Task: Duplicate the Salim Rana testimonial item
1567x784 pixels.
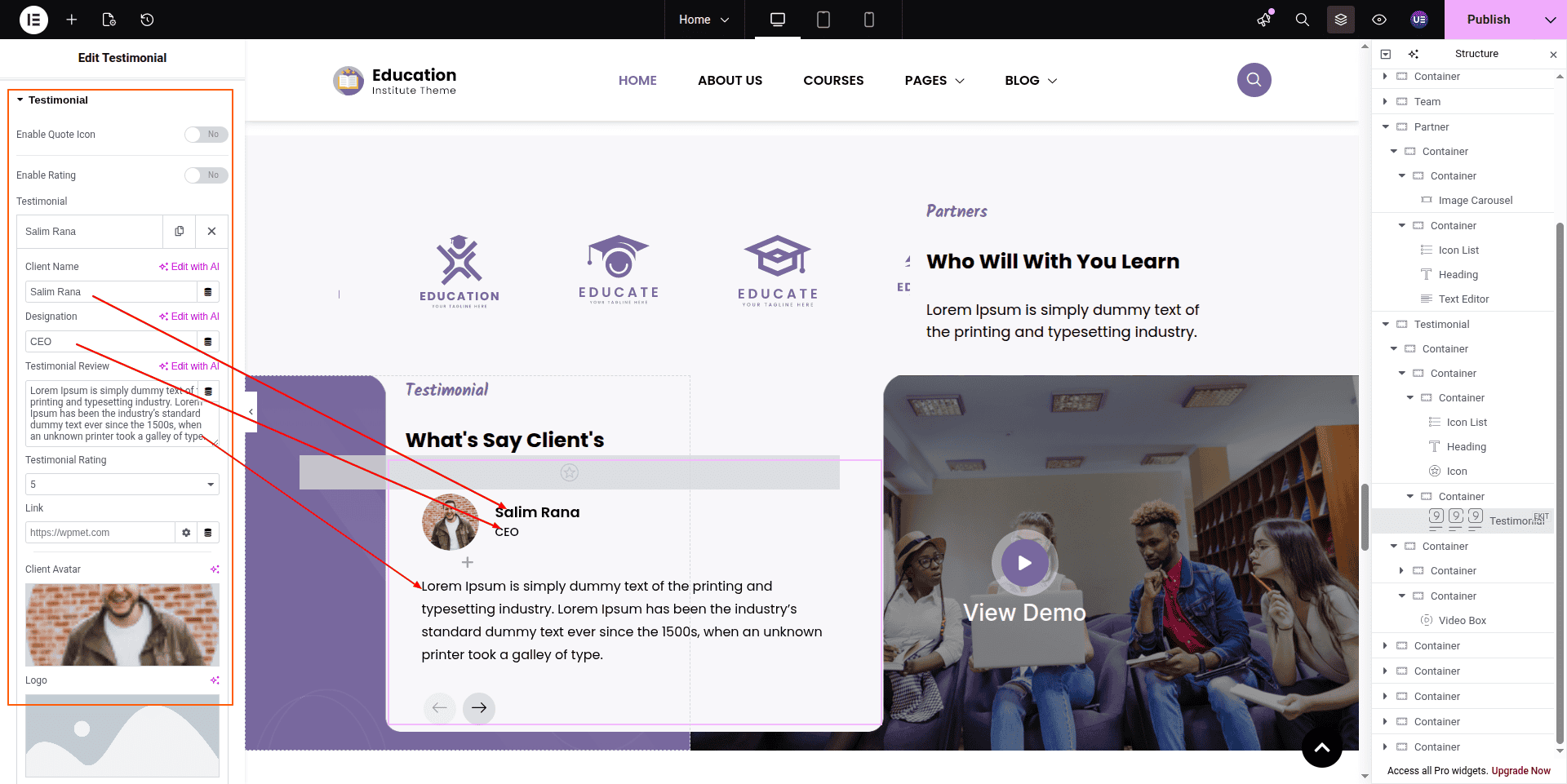Action: click(x=180, y=232)
